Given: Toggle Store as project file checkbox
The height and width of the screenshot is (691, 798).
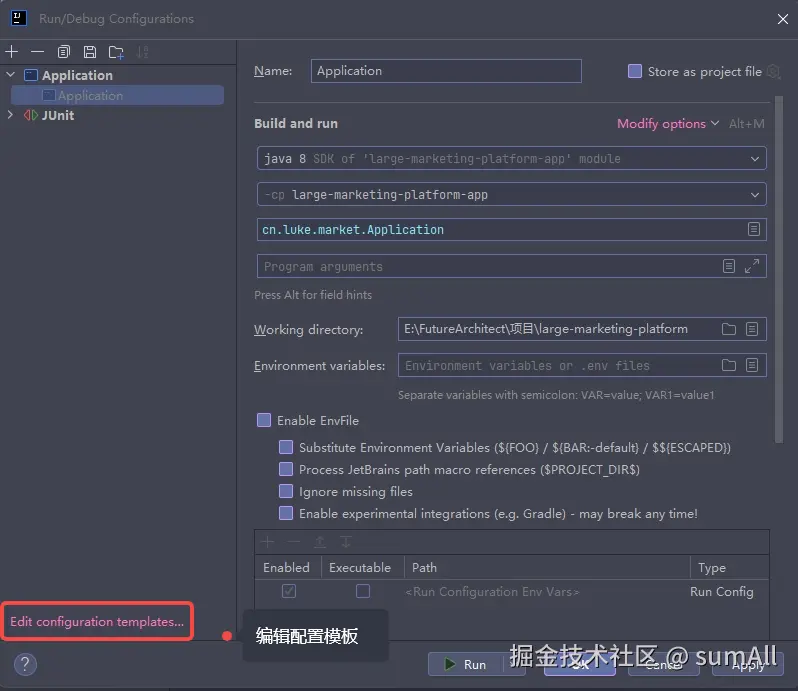Looking at the screenshot, I should (x=635, y=71).
